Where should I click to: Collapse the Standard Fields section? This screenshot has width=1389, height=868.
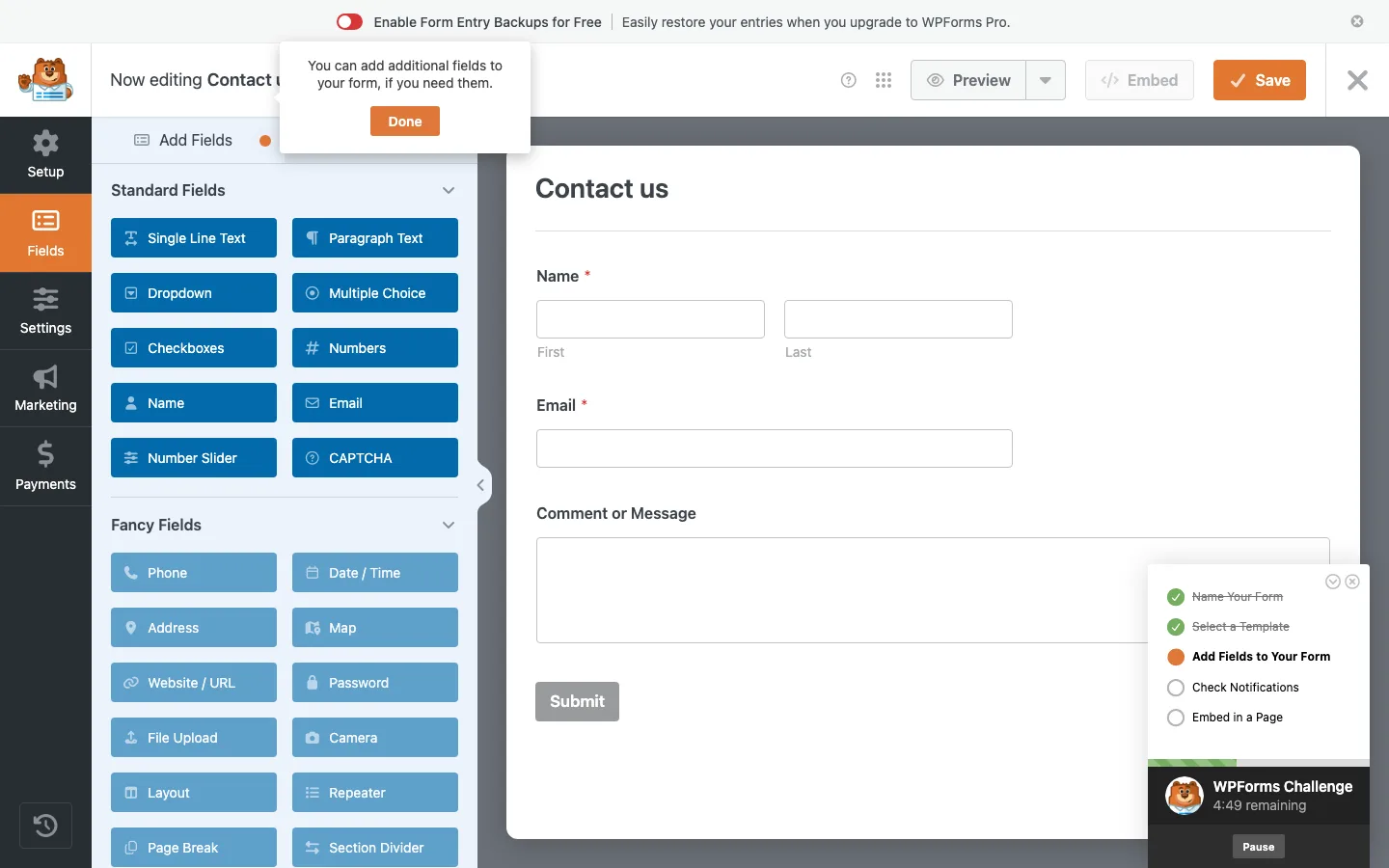click(449, 190)
